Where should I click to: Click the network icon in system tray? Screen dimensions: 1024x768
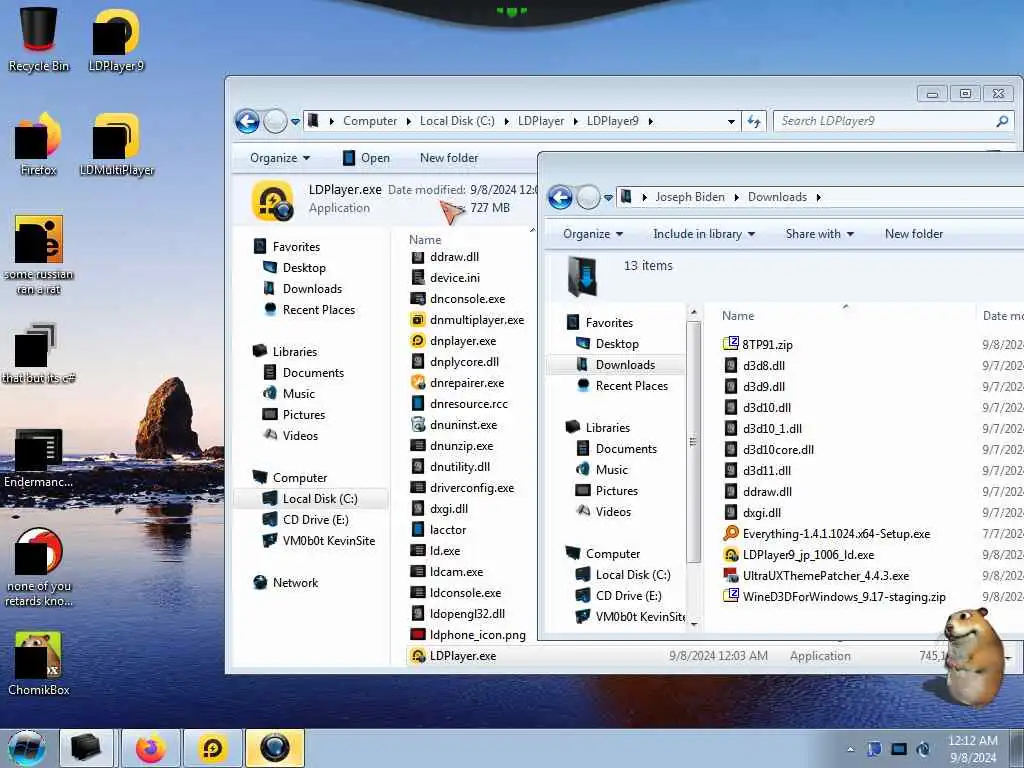(x=899, y=749)
